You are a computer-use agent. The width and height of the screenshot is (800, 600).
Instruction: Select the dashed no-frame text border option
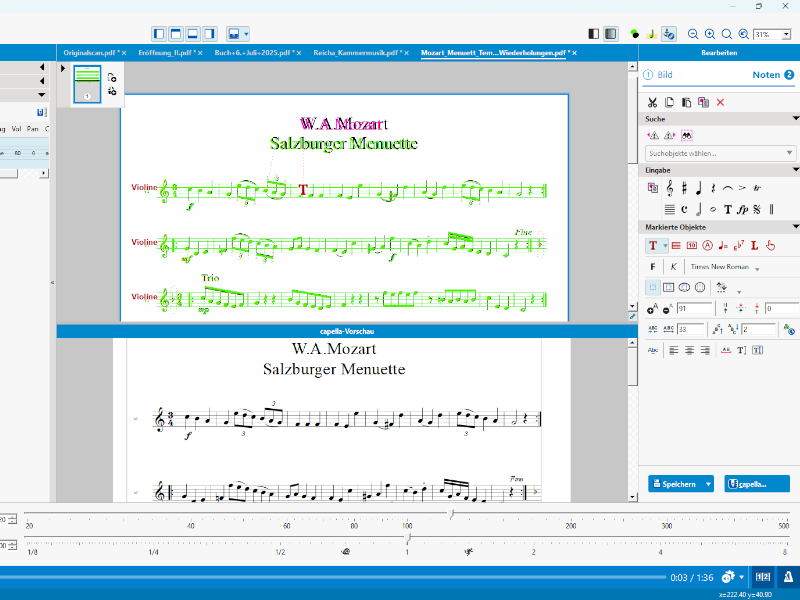coord(653,288)
